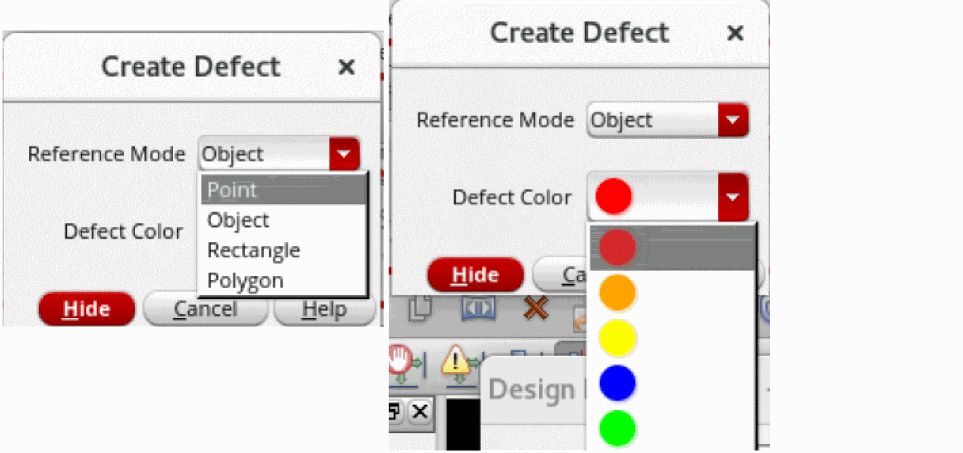Open left dialog's Reference Mode dropdown arrow
The height and width of the screenshot is (453, 963).
(x=344, y=154)
